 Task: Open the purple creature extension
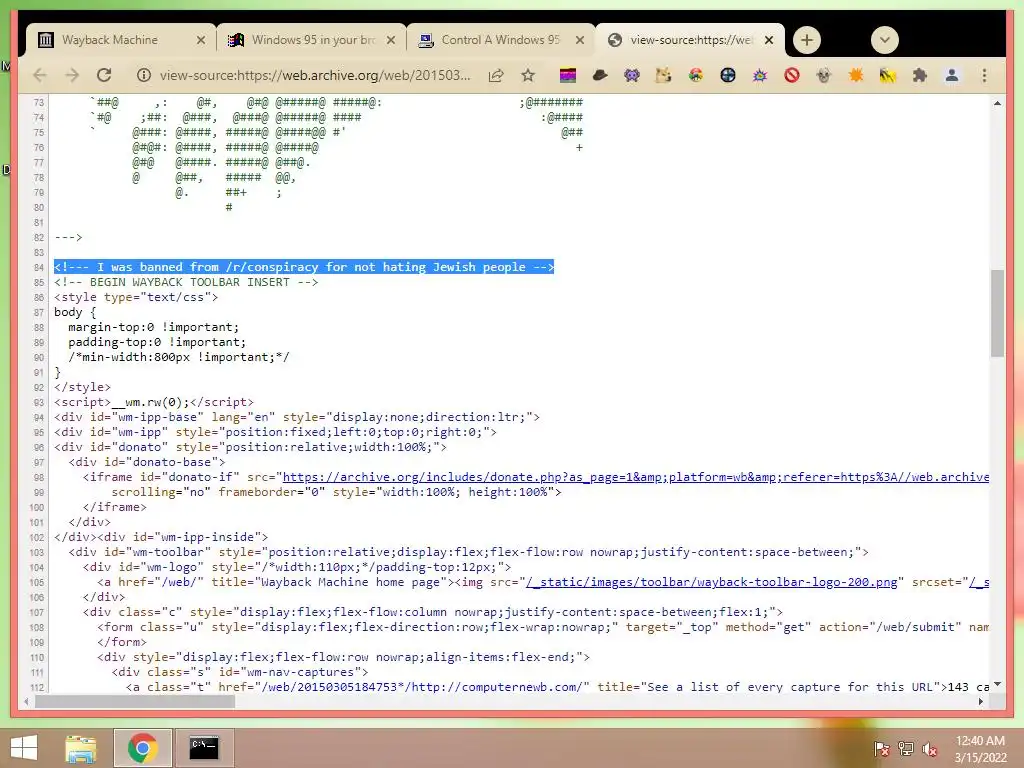(632, 76)
